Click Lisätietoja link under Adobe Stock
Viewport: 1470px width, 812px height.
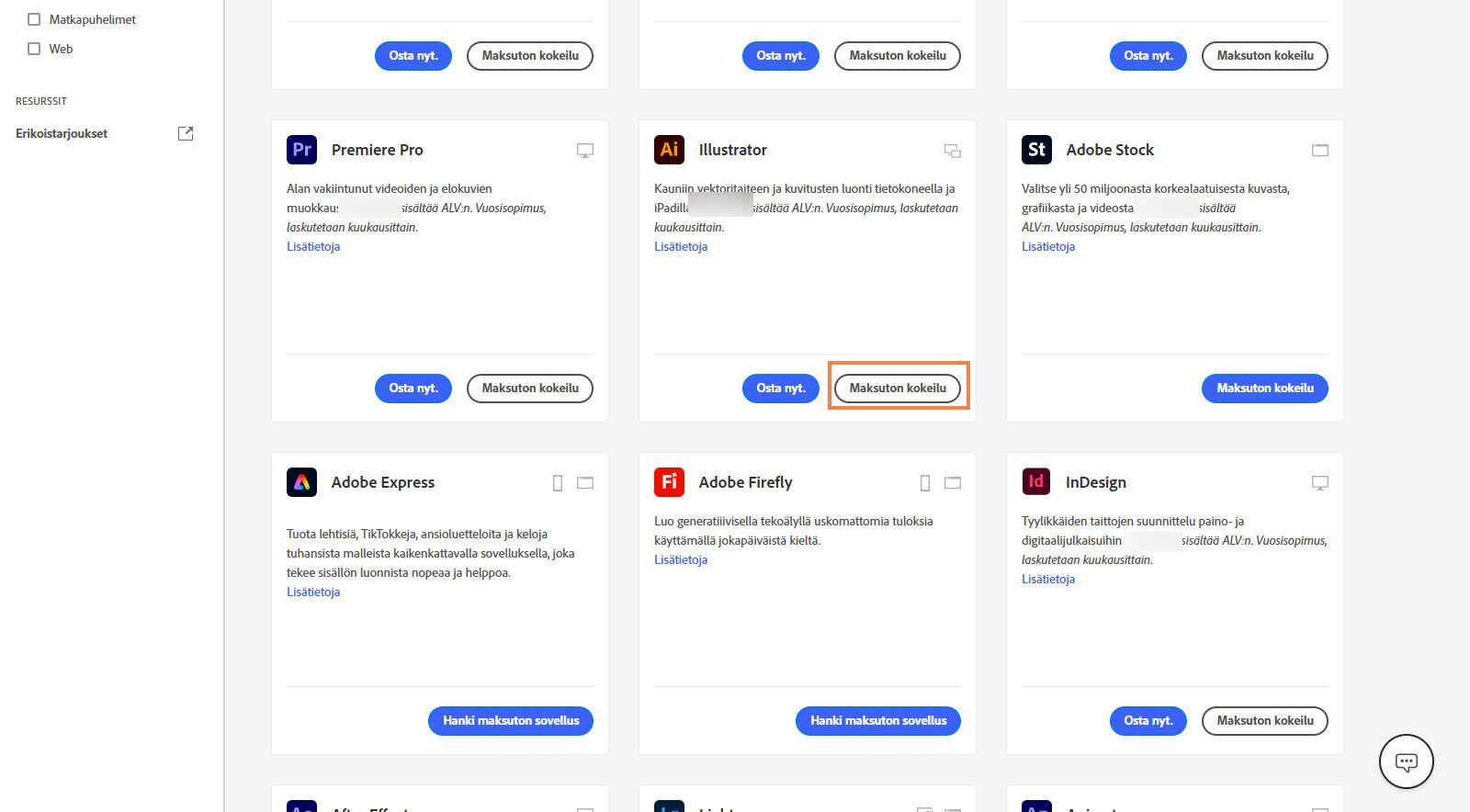point(1048,247)
